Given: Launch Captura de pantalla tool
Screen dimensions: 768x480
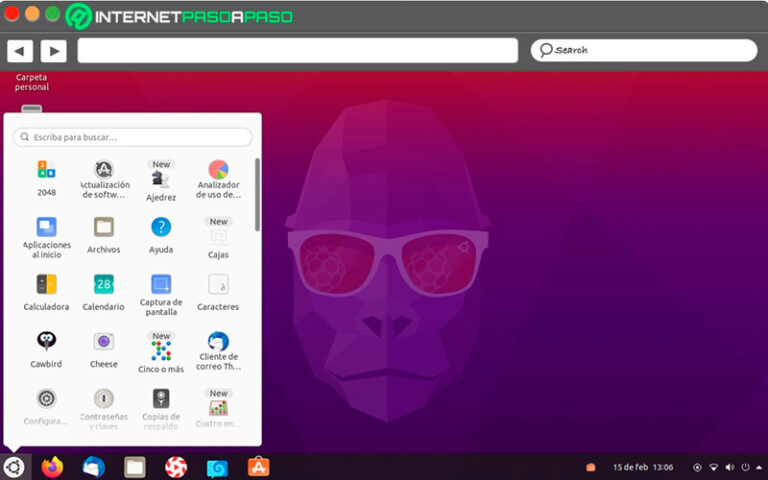Looking at the screenshot, I should pos(161,285).
